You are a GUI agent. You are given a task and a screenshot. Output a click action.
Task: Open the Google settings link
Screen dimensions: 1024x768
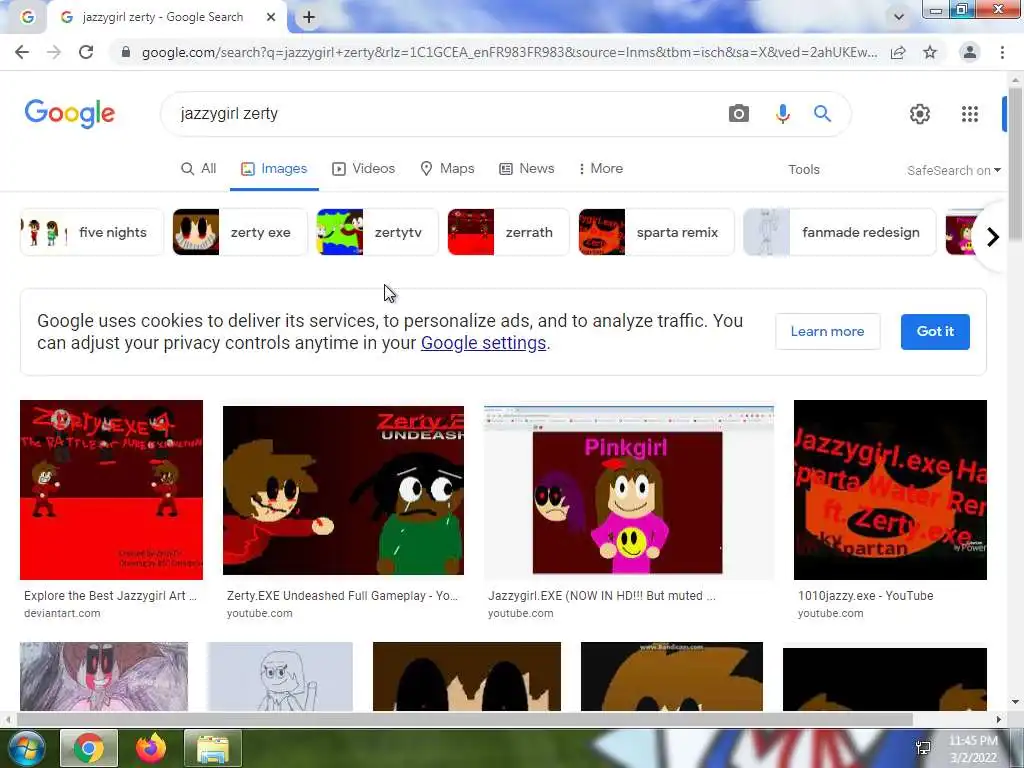point(483,343)
